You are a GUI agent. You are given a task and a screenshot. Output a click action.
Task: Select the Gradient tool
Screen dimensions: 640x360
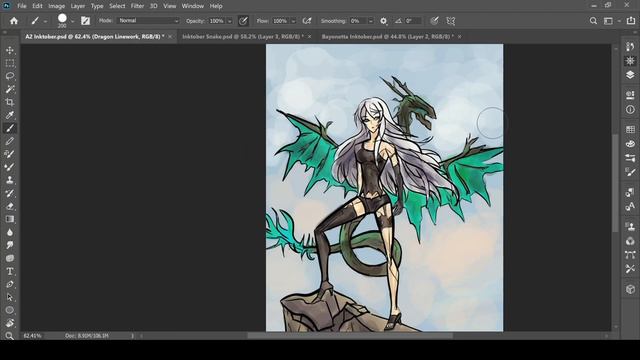(x=10, y=219)
